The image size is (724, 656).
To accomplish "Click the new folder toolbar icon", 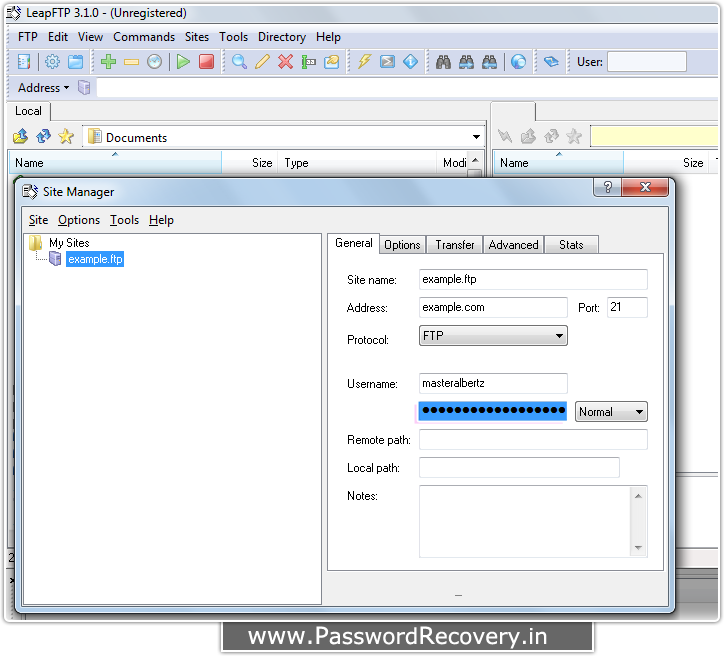I will click(332, 61).
